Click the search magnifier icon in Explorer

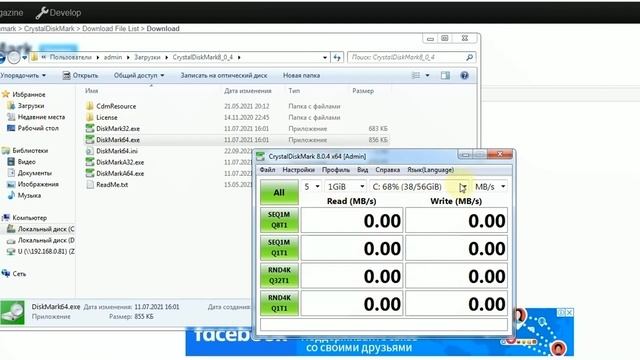pos(469,58)
